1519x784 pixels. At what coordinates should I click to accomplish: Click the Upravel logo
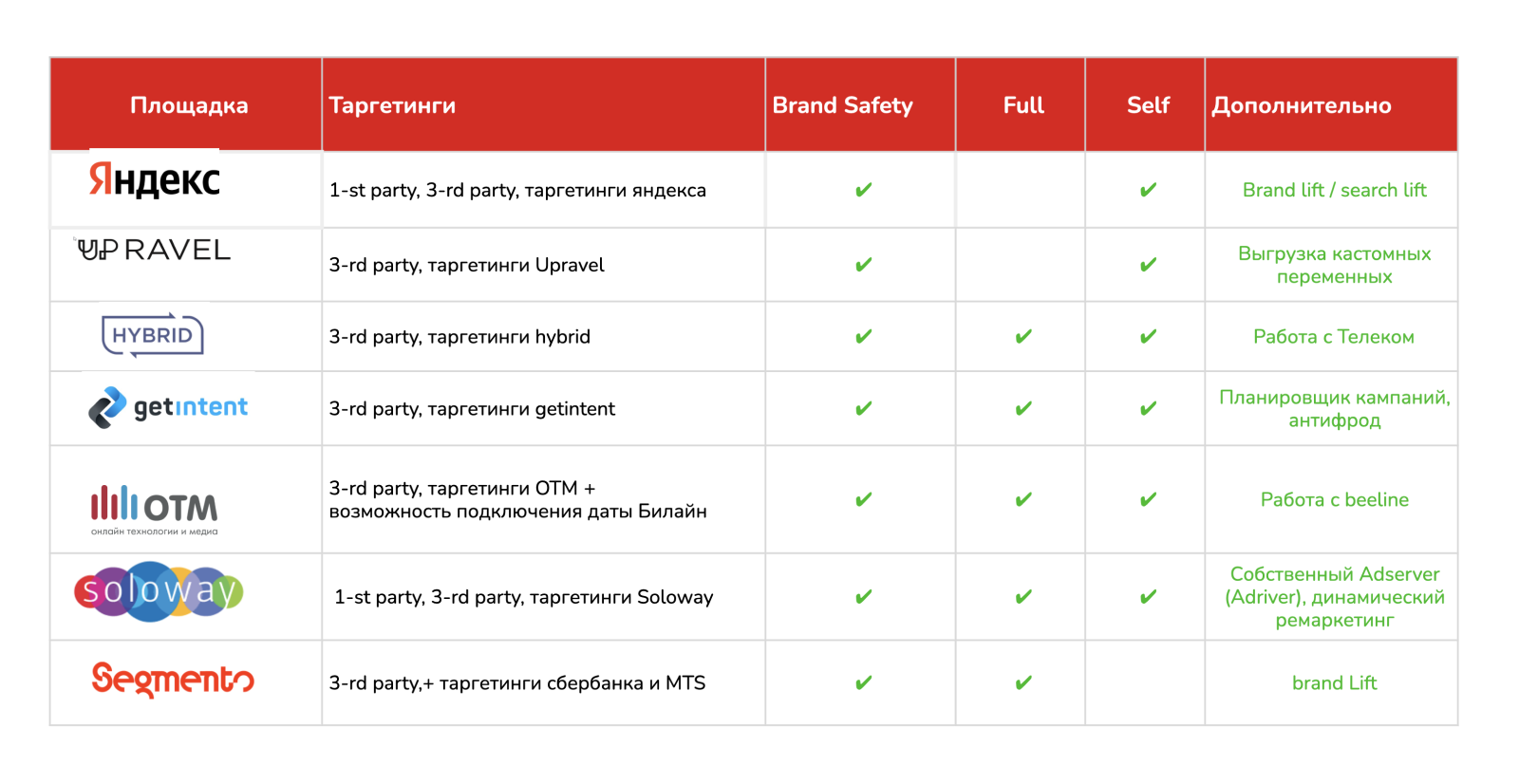[154, 250]
